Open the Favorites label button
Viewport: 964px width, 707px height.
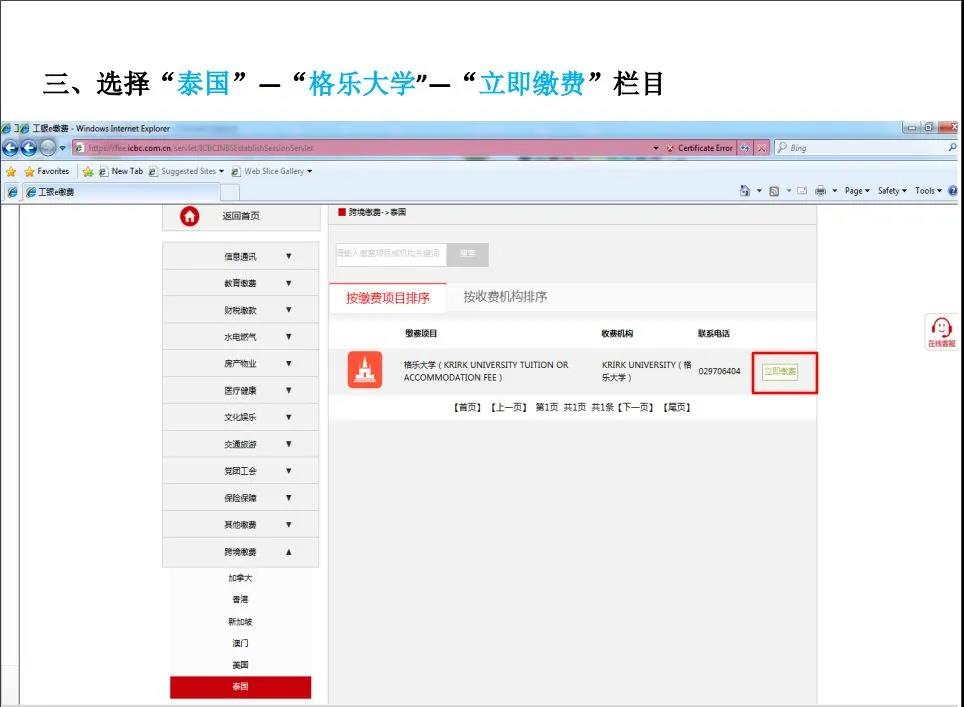[x=47, y=172]
